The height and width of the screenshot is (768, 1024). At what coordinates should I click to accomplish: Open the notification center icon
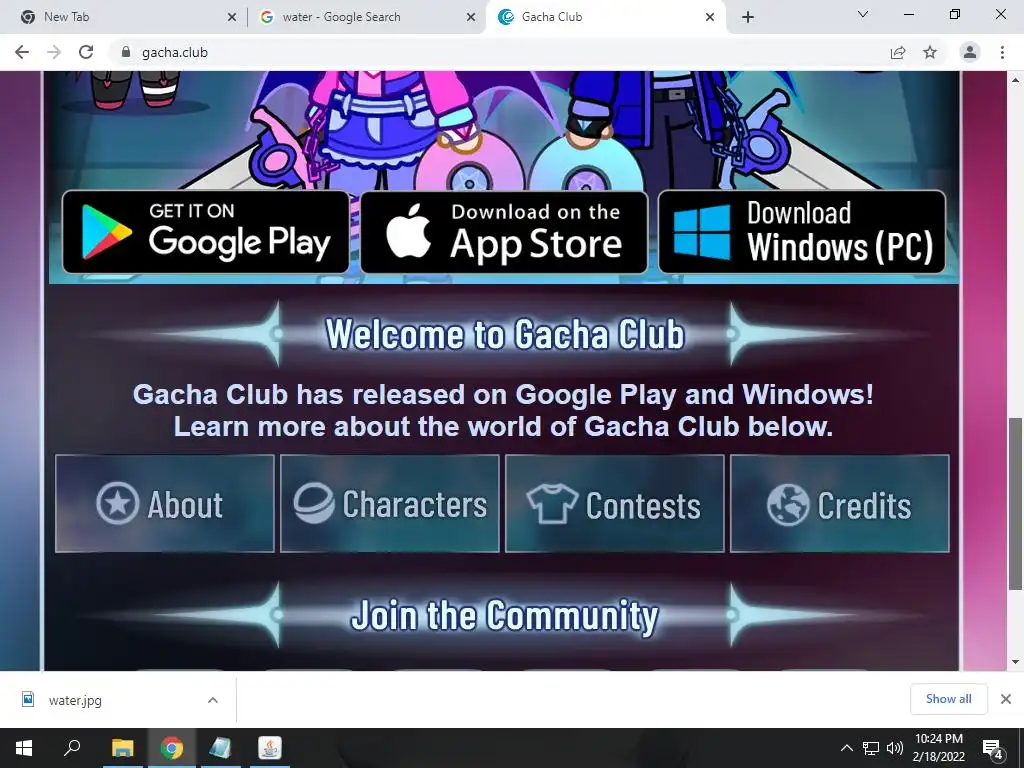[993, 748]
